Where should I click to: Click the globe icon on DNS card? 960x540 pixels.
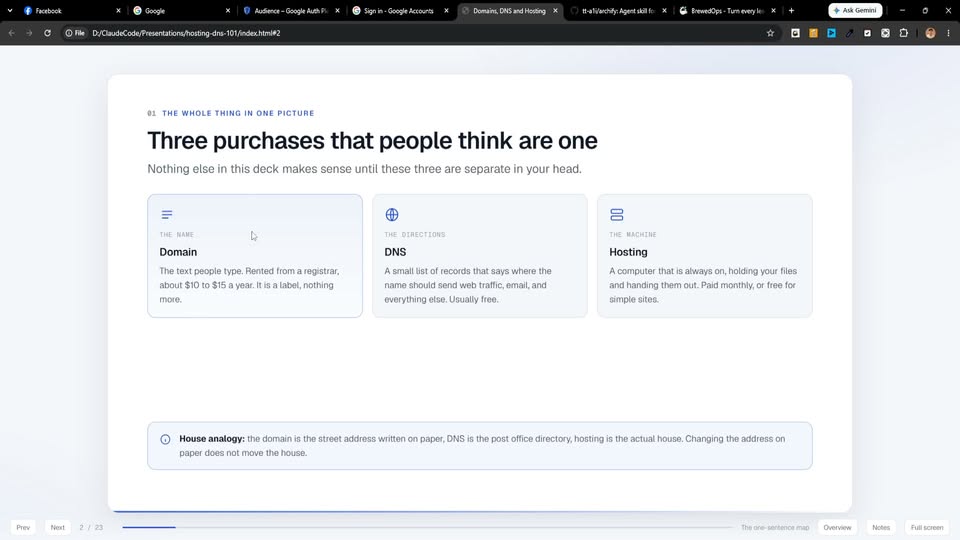392,214
